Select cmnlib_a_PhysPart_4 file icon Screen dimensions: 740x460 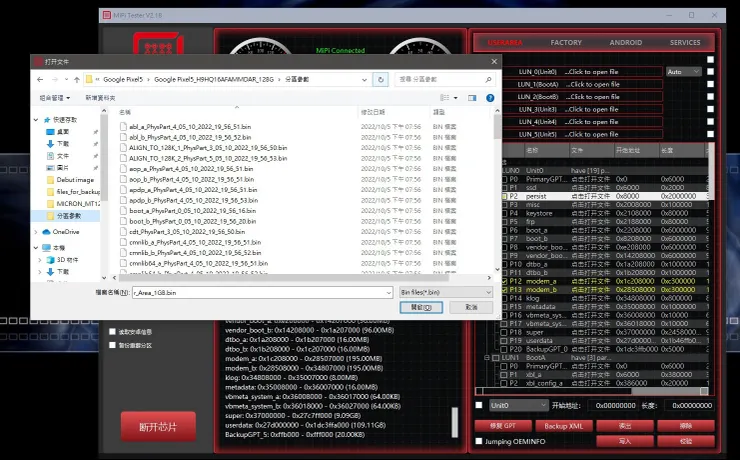point(123,242)
